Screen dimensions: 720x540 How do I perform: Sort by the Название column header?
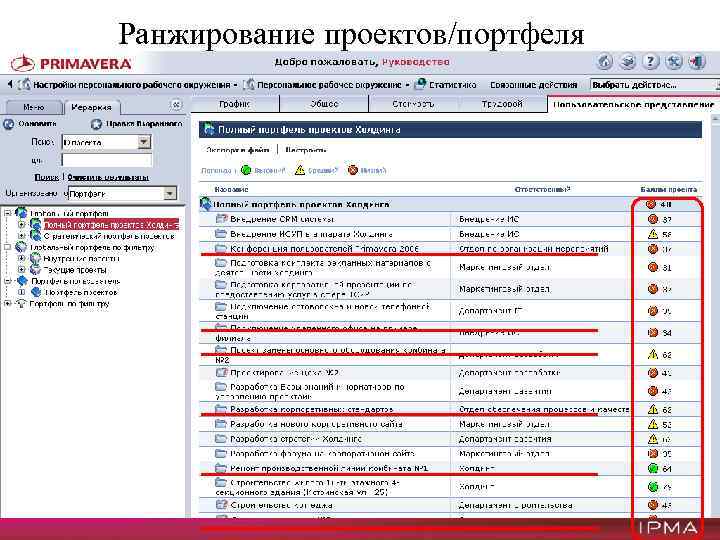pyautogui.click(x=231, y=189)
